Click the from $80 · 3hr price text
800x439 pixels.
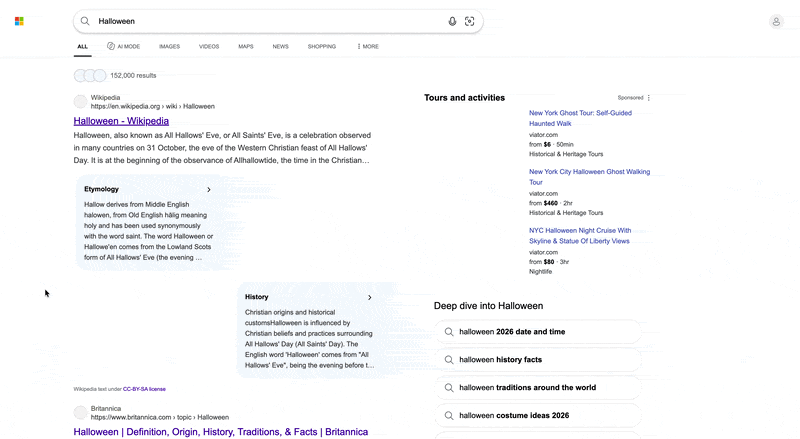(548, 262)
